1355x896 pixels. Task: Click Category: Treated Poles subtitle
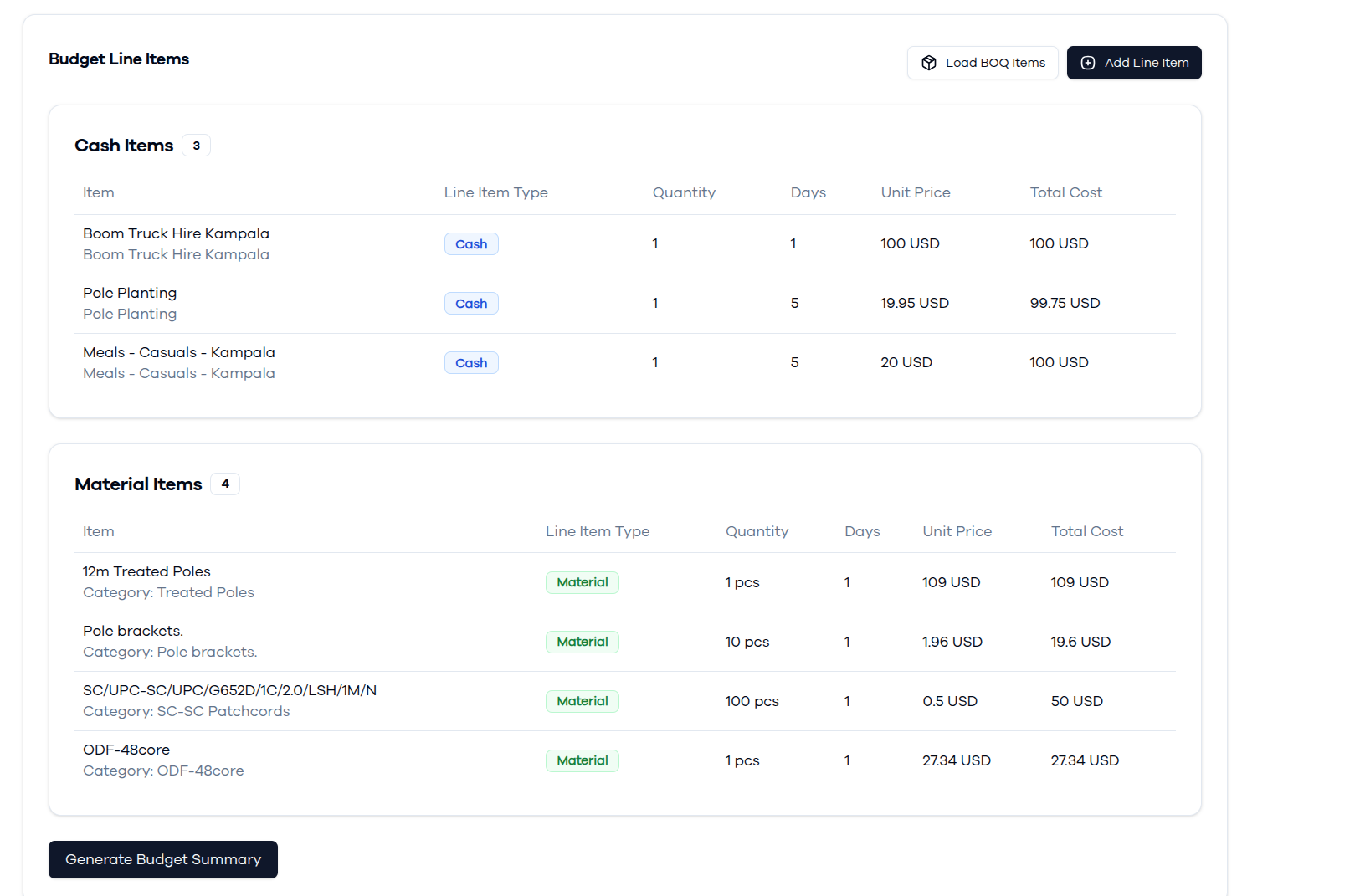(168, 592)
